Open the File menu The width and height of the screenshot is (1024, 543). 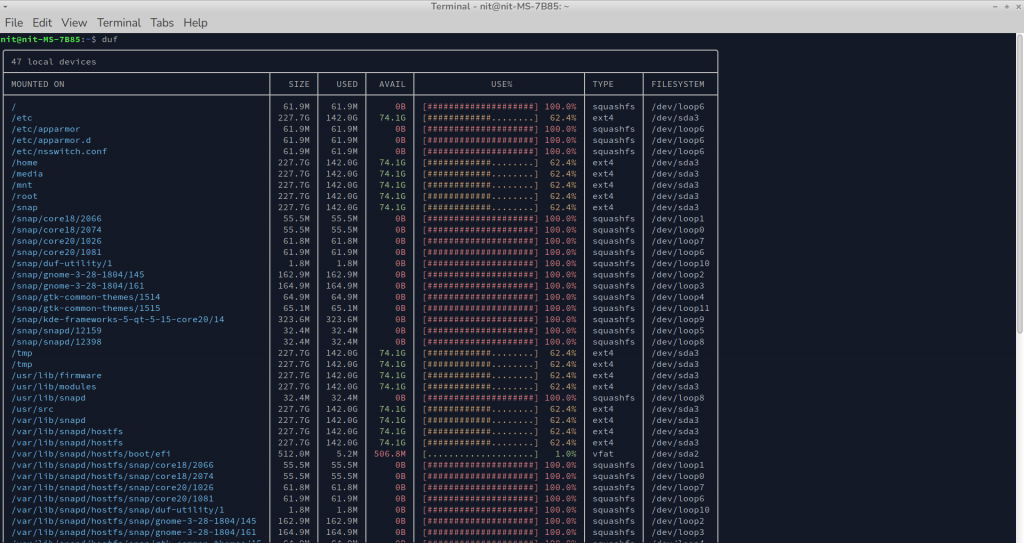[x=14, y=22]
